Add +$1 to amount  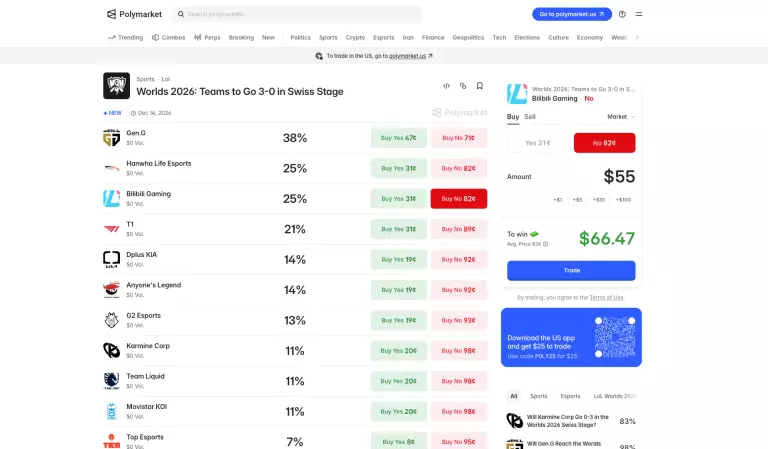(557, 200)
